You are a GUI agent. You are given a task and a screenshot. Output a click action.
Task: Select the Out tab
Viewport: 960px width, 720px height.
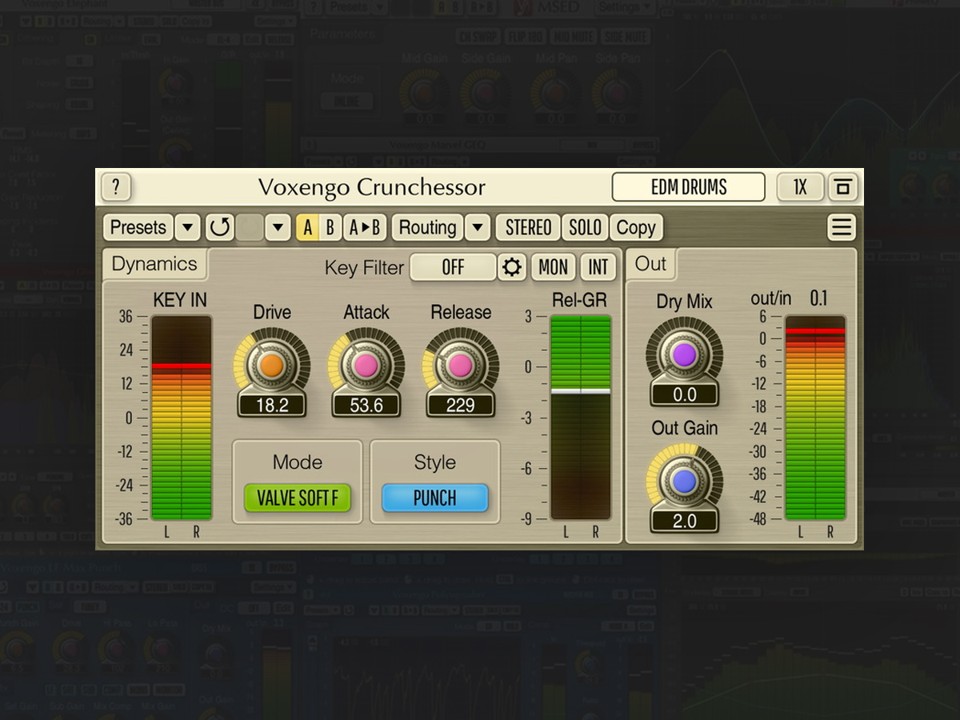[x=650, y=264]
